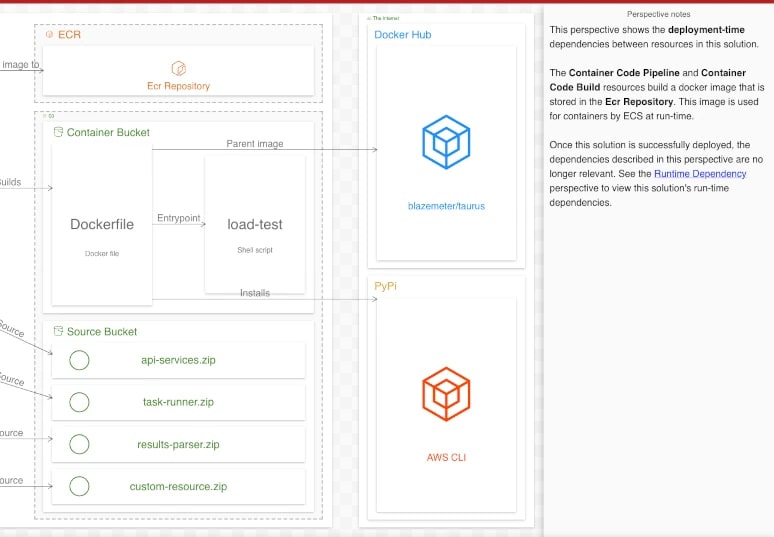Click the Ecr Repository icon

click(178, 68)
